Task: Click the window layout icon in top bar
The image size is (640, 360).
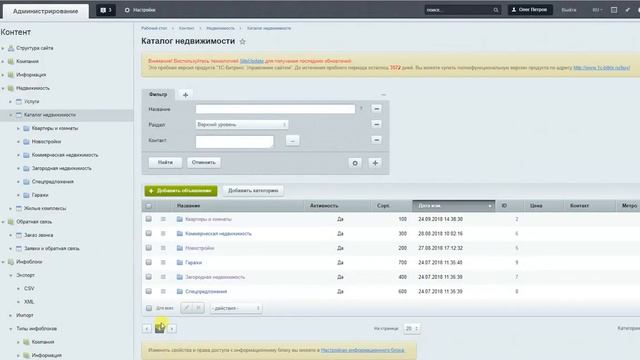Action: (x=614, y=10)
